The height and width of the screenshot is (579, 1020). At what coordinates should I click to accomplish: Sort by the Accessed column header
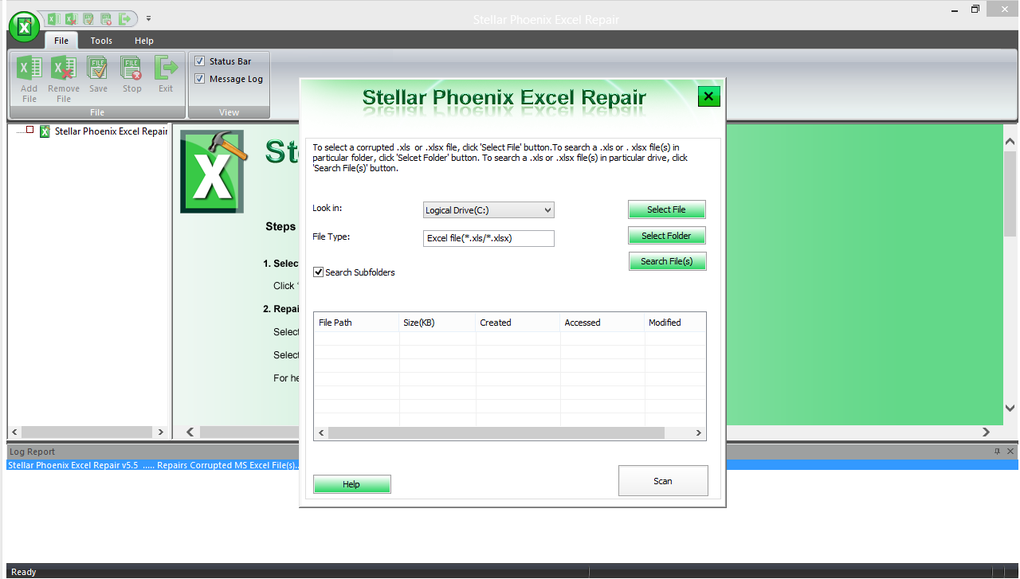(602, 323)
